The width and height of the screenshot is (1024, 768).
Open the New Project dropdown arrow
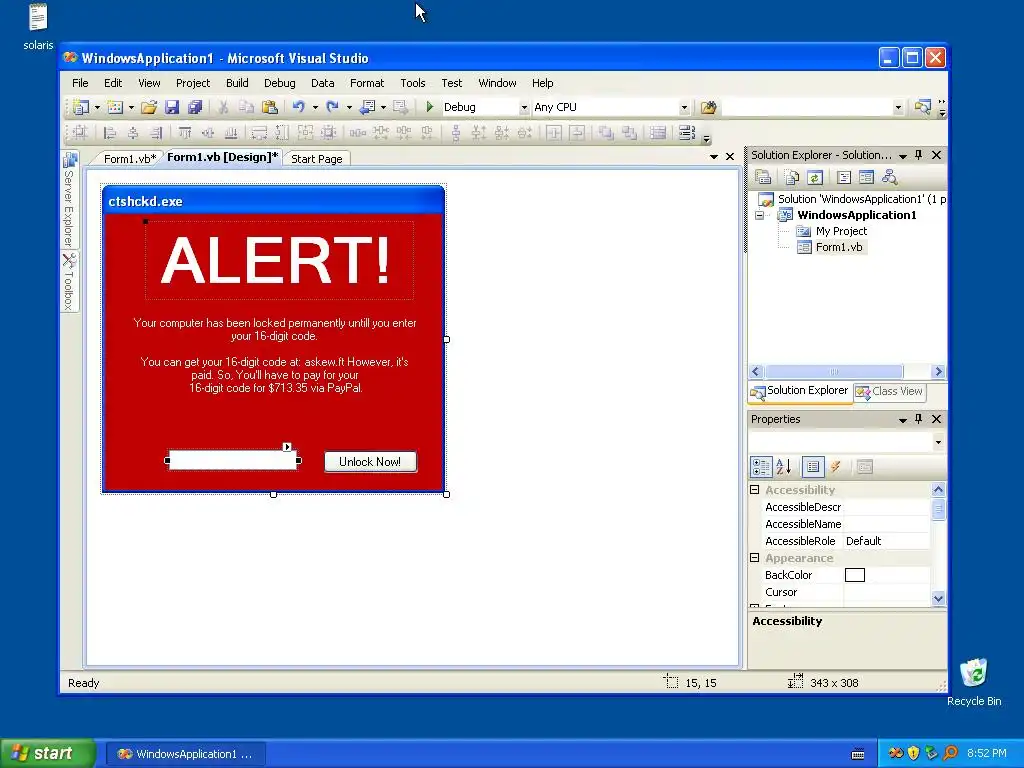97,107
